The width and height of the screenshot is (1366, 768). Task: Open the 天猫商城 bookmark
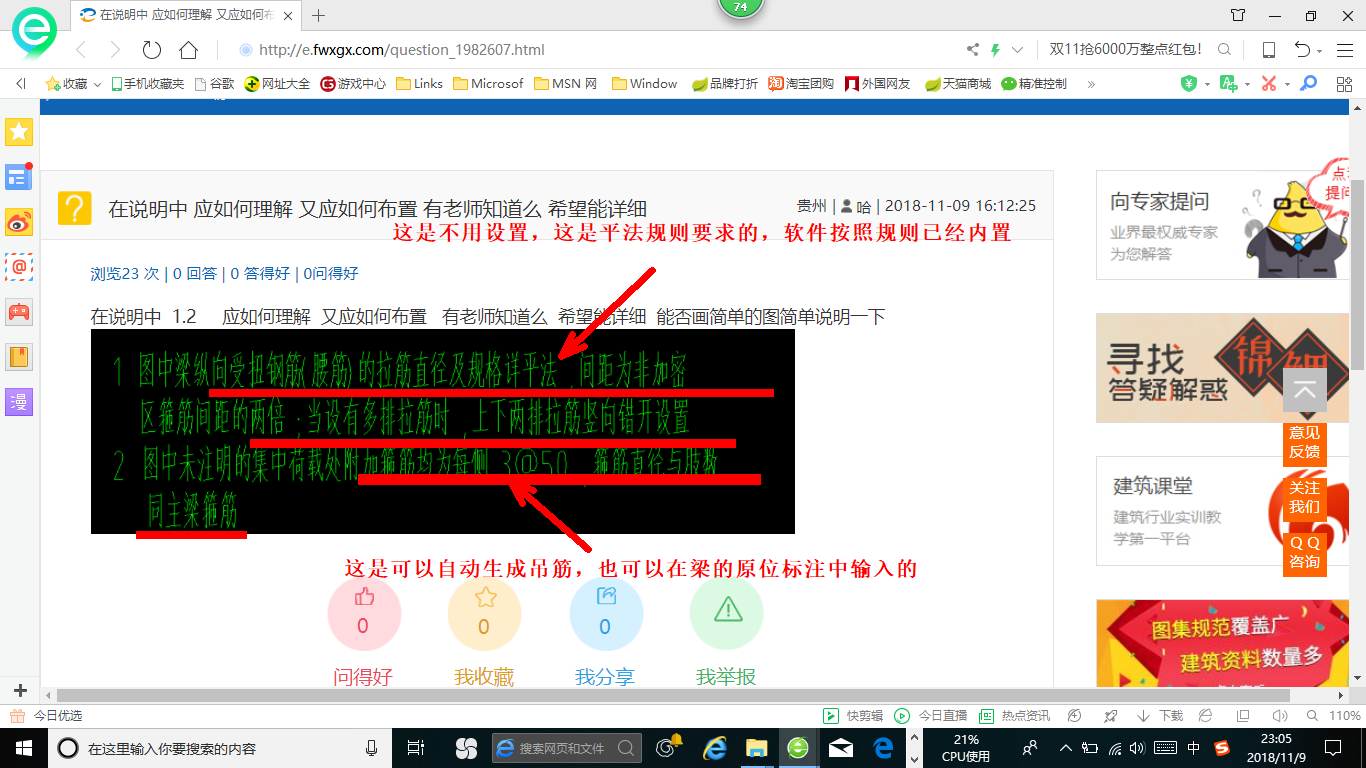pyautogui.click(x=958, y=84)
